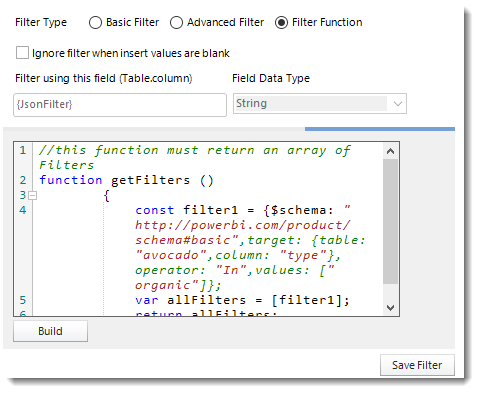Click the Build button
The image size is (479, 393).
(50, 331)
